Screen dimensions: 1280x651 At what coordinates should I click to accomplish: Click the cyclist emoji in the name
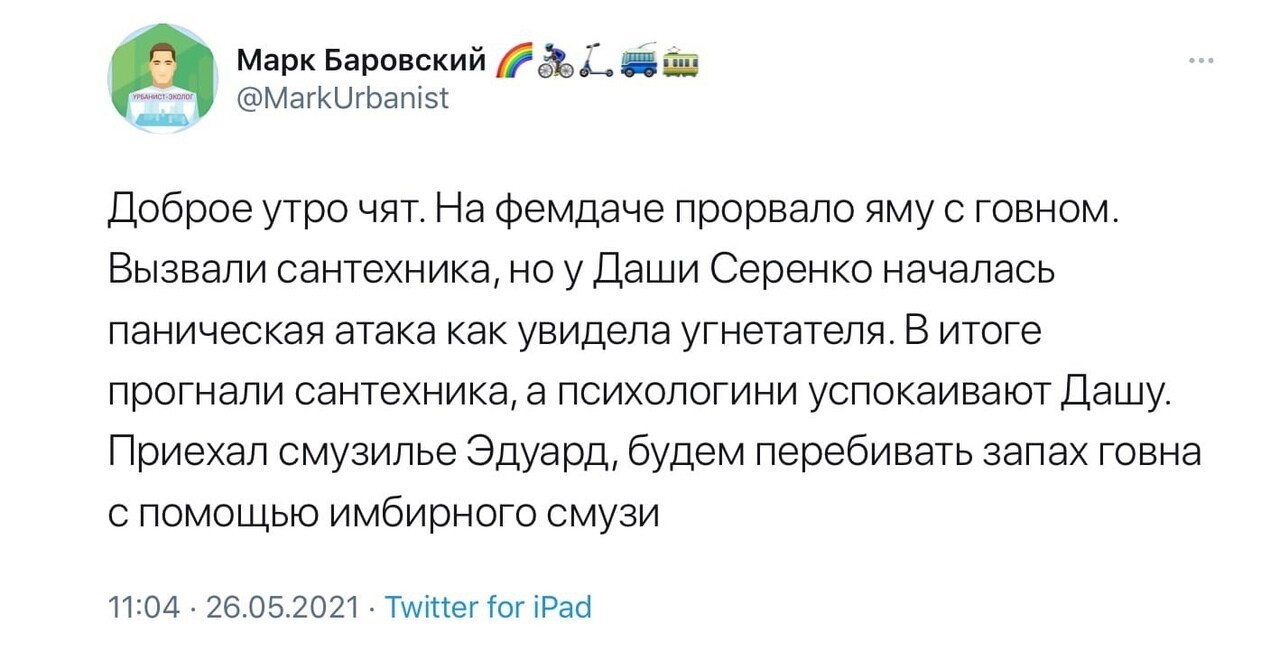point(556,62)
